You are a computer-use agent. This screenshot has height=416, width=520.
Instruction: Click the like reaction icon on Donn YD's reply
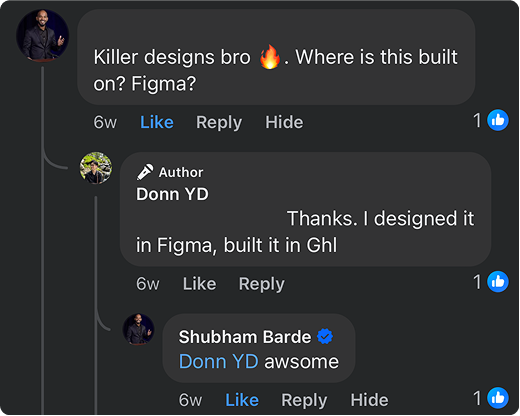[x=498, y=282]
